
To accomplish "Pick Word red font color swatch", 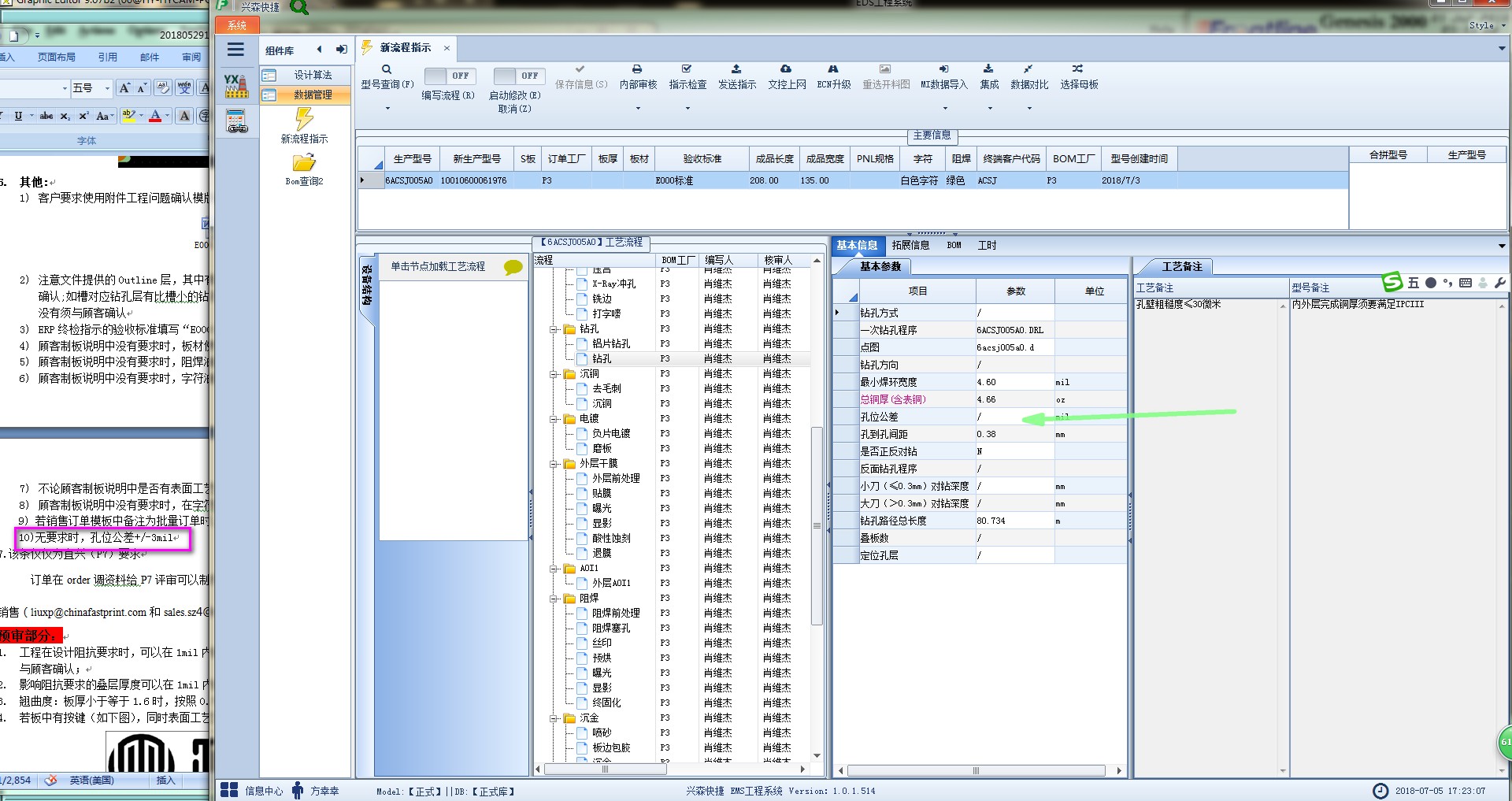I will coord(155,116).
